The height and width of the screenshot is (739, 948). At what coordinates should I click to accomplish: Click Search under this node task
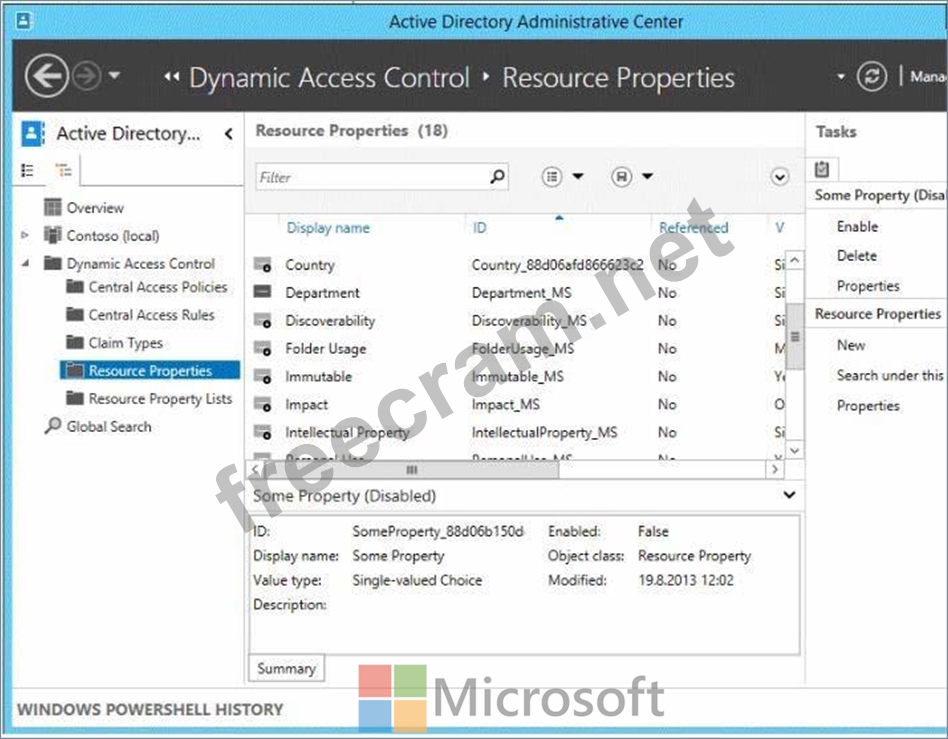tap(890, 376)
